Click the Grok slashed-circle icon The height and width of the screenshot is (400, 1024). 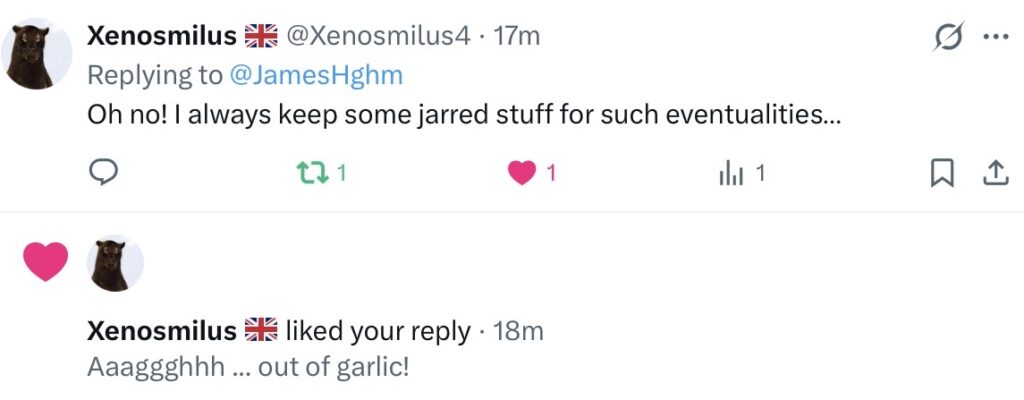click(949, 37)
